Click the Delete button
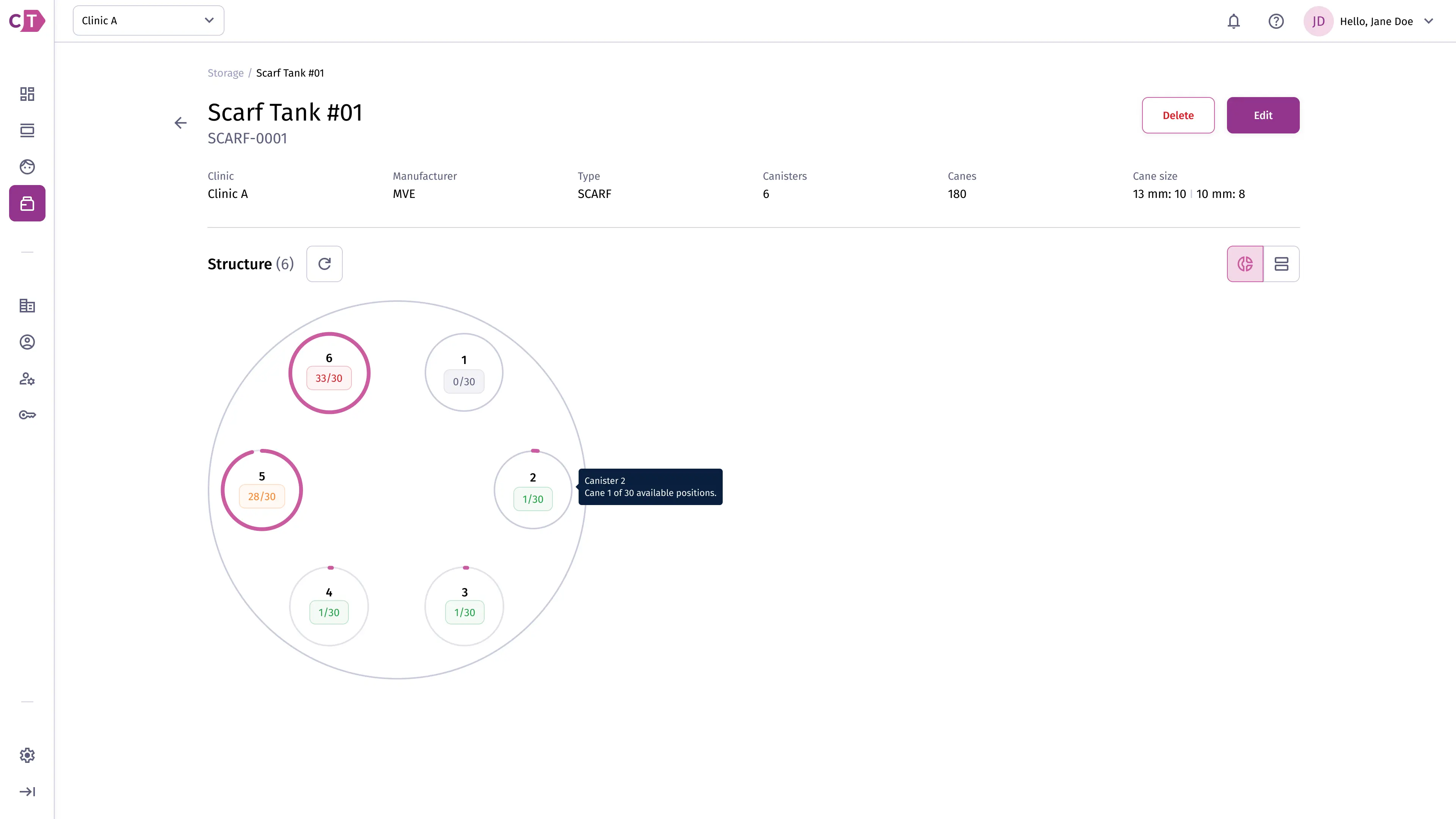 click(1178, 115)
